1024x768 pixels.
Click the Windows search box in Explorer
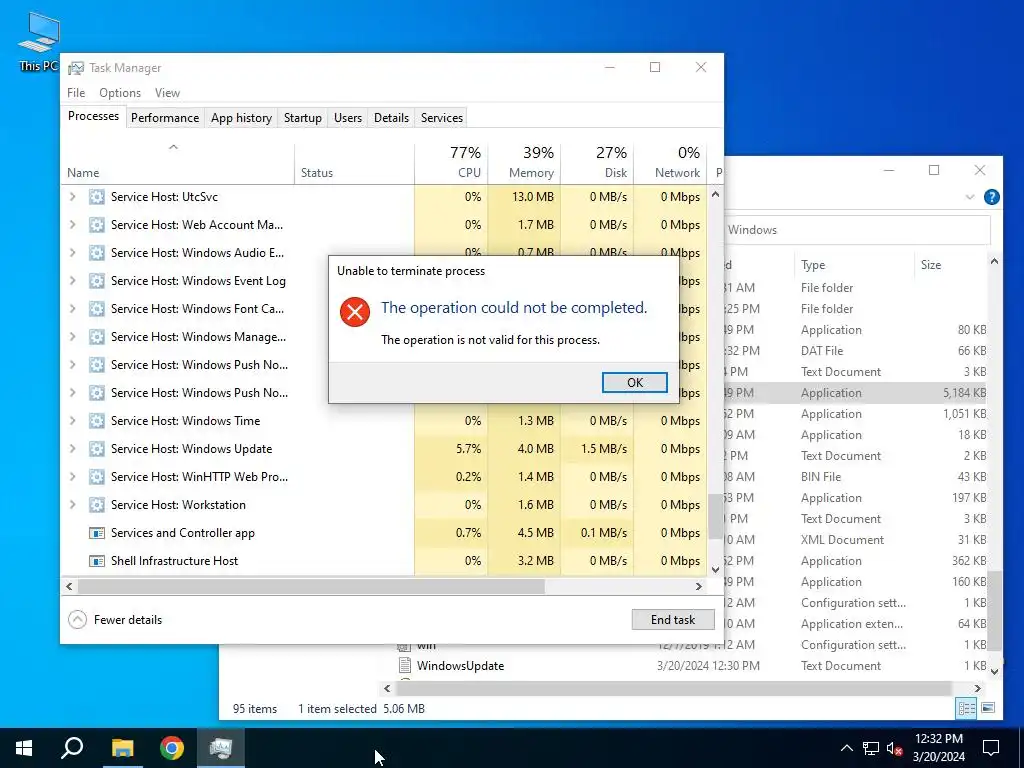857,230
